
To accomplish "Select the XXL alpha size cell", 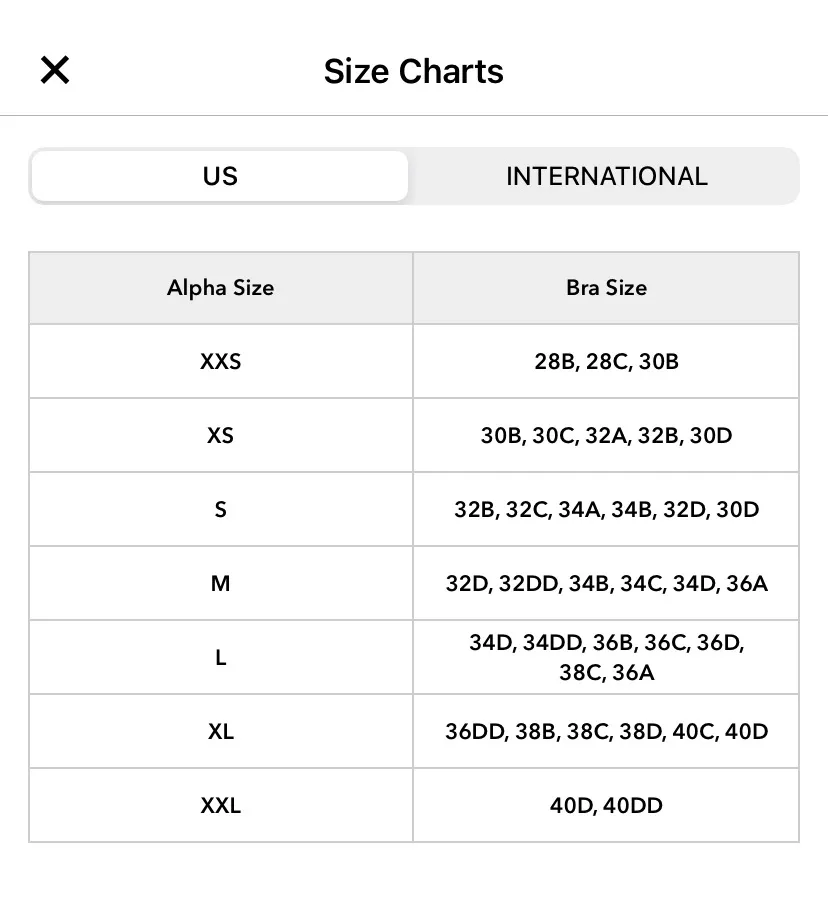I will tap(221, 805).
